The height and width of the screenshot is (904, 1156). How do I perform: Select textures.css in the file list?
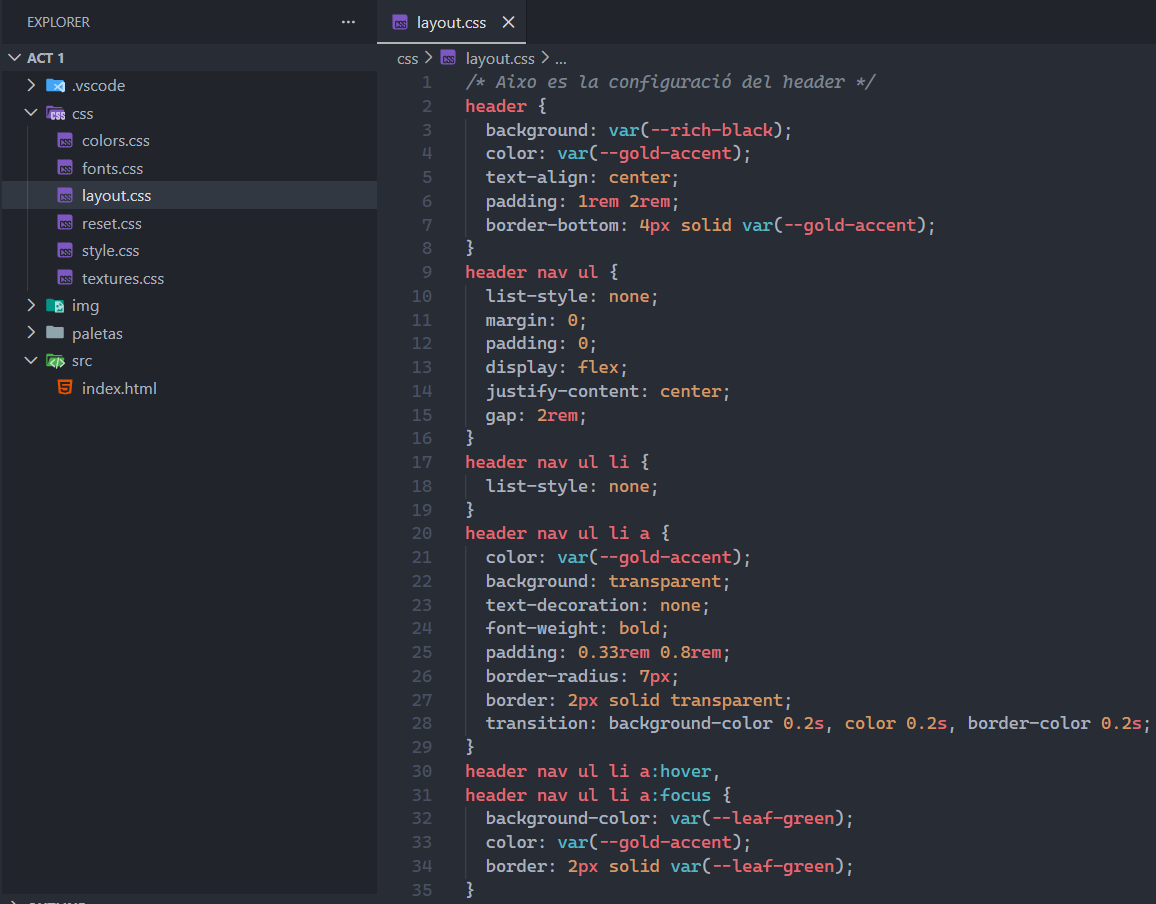(x=122, y=279)
